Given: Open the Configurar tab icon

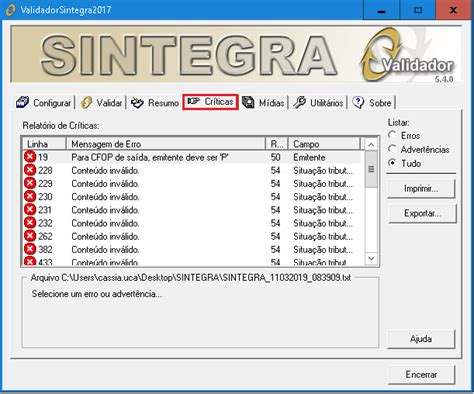Looking at the screenshot, I should 23,102.
